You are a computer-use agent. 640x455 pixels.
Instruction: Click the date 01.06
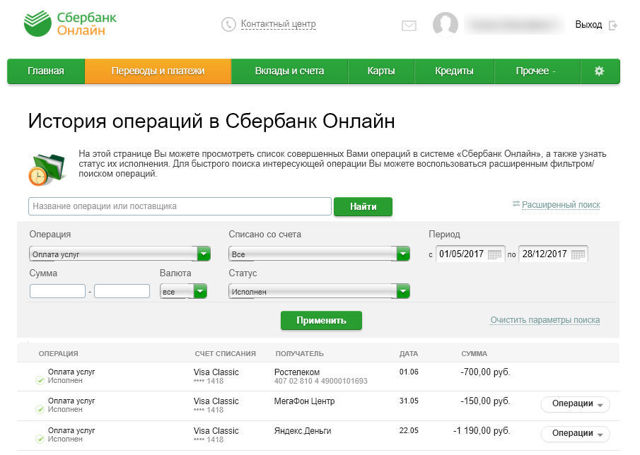click(x=409, y=372)
